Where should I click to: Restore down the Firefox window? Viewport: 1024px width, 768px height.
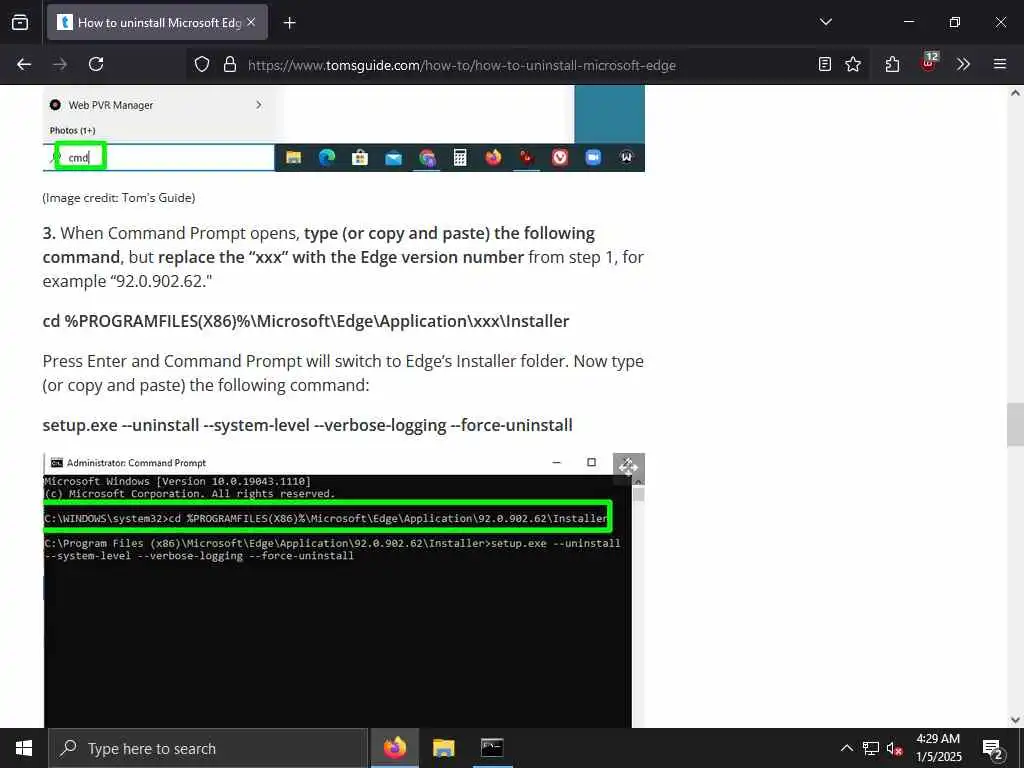click(x=955, y=22)
